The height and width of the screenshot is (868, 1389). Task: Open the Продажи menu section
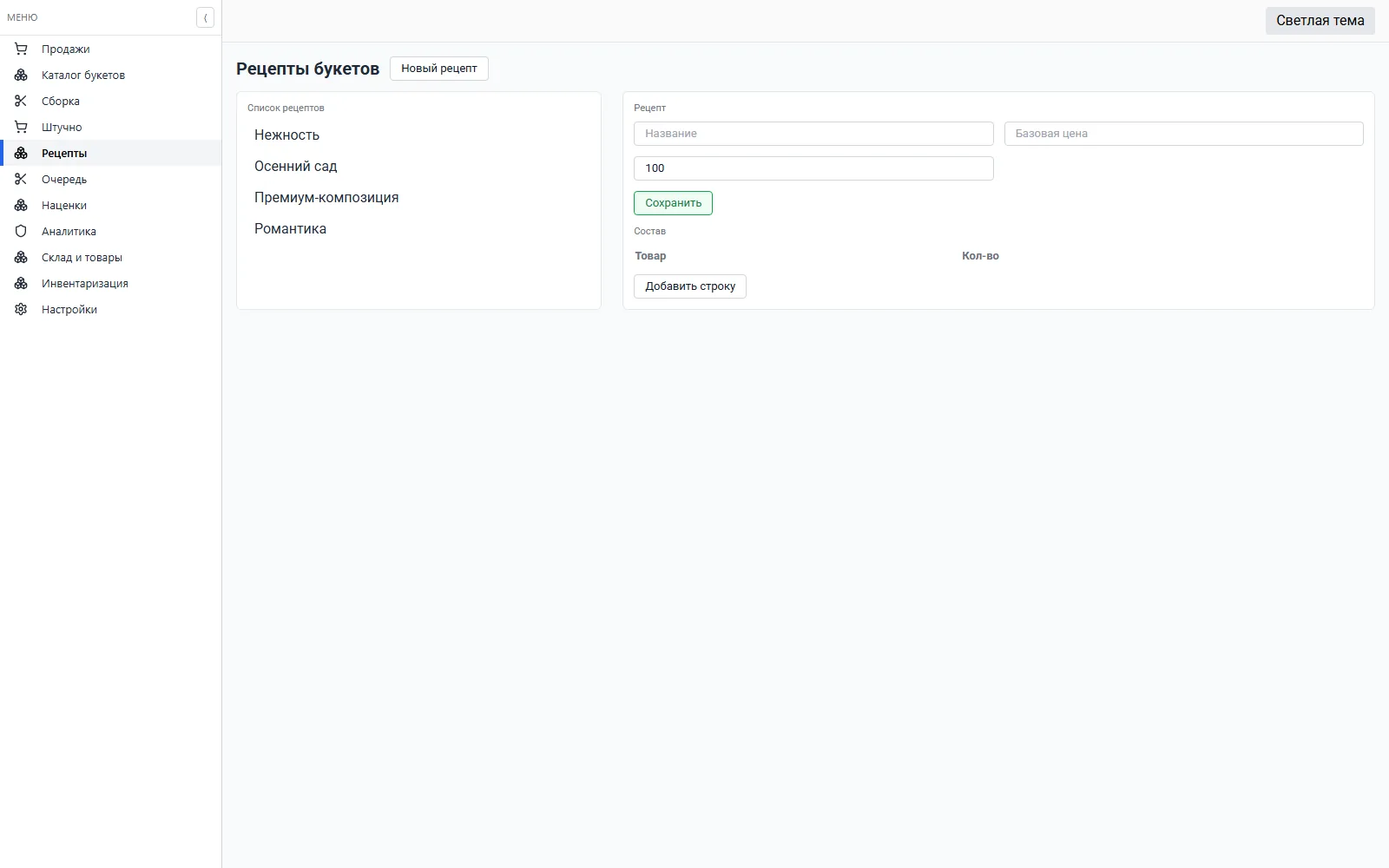coord(110,49)
